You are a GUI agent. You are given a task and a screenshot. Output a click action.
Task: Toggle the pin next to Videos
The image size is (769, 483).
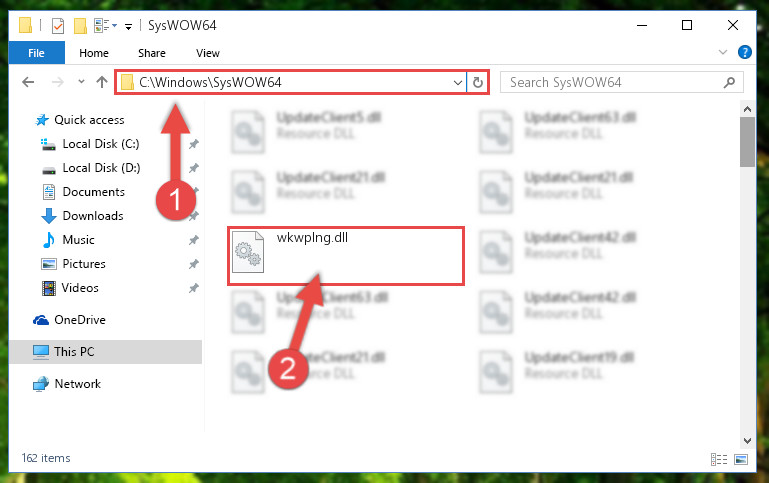(194, 288)
